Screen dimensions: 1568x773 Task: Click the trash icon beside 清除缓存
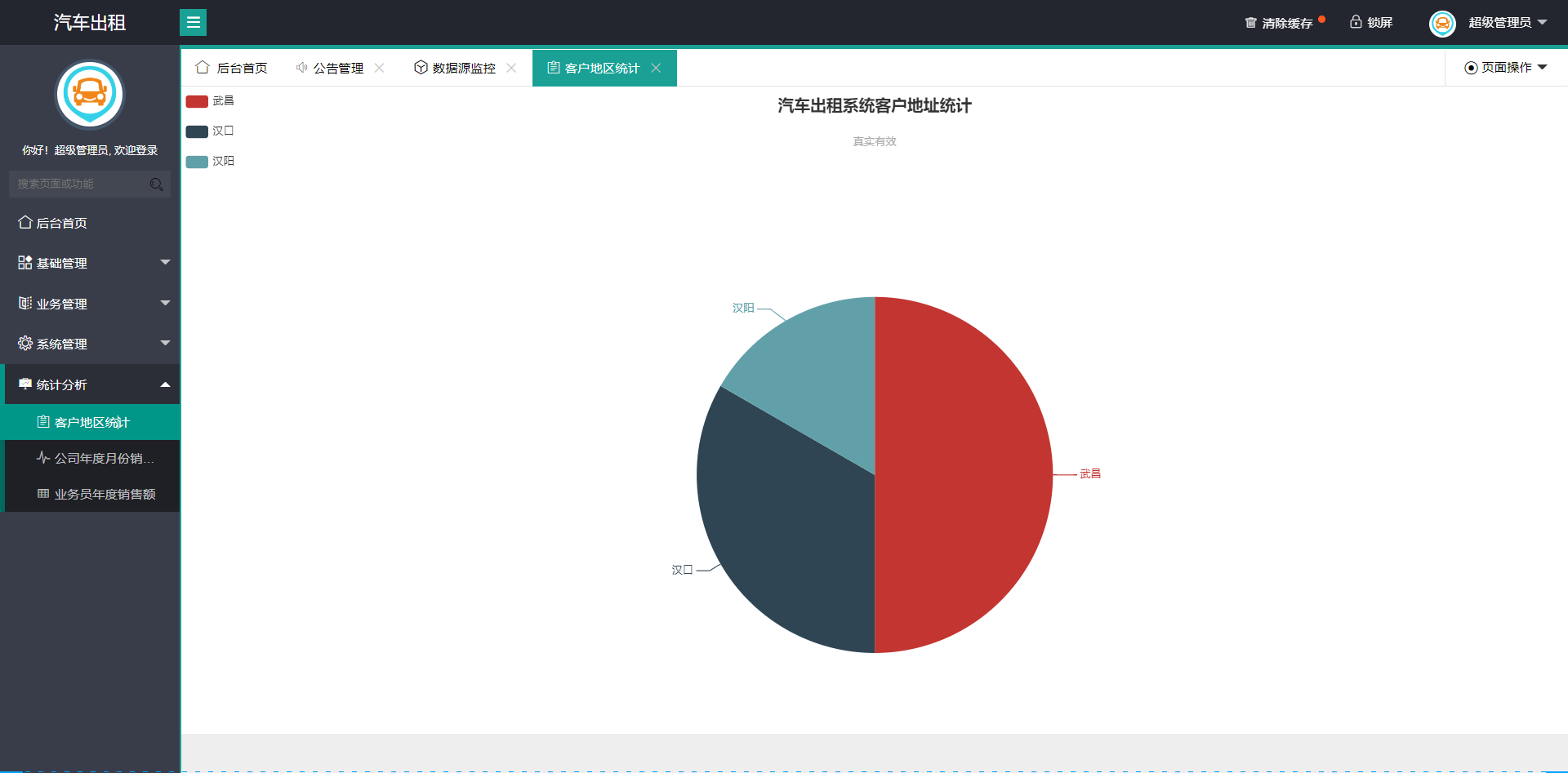pos(1250,23)
